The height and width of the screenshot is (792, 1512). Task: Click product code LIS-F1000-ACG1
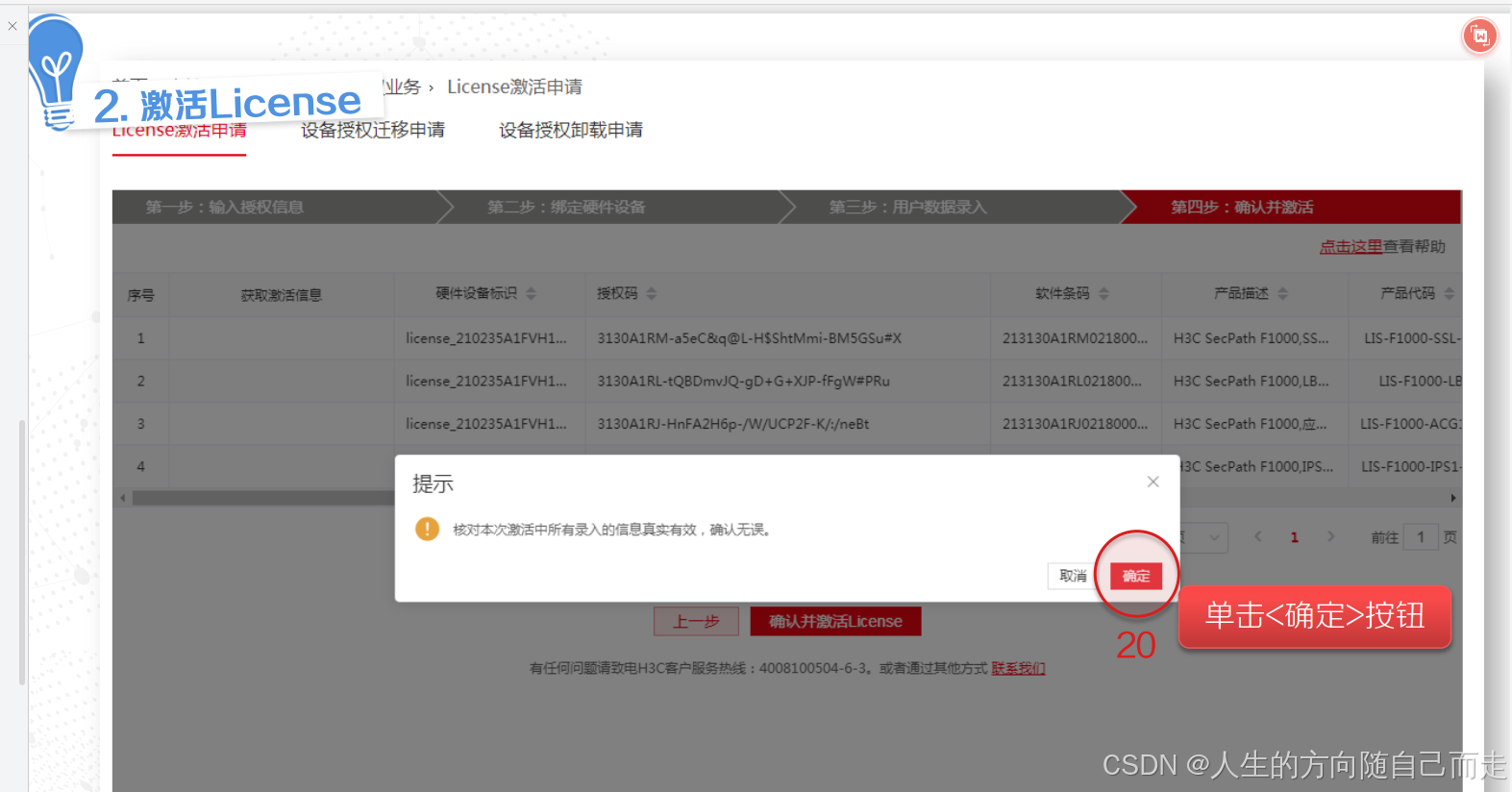click(1410, 424)
